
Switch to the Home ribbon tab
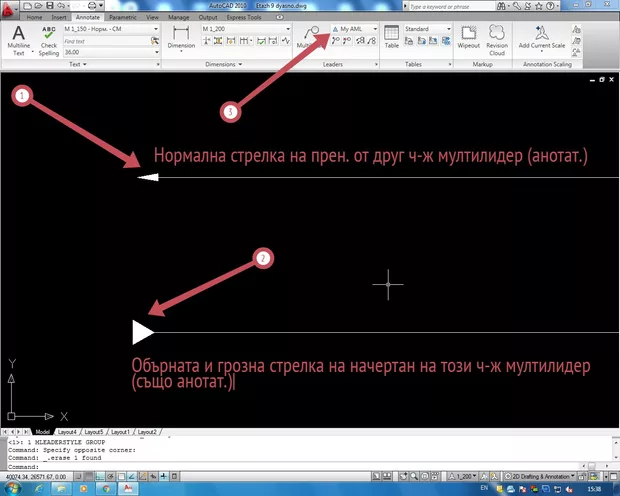[34, 17]
